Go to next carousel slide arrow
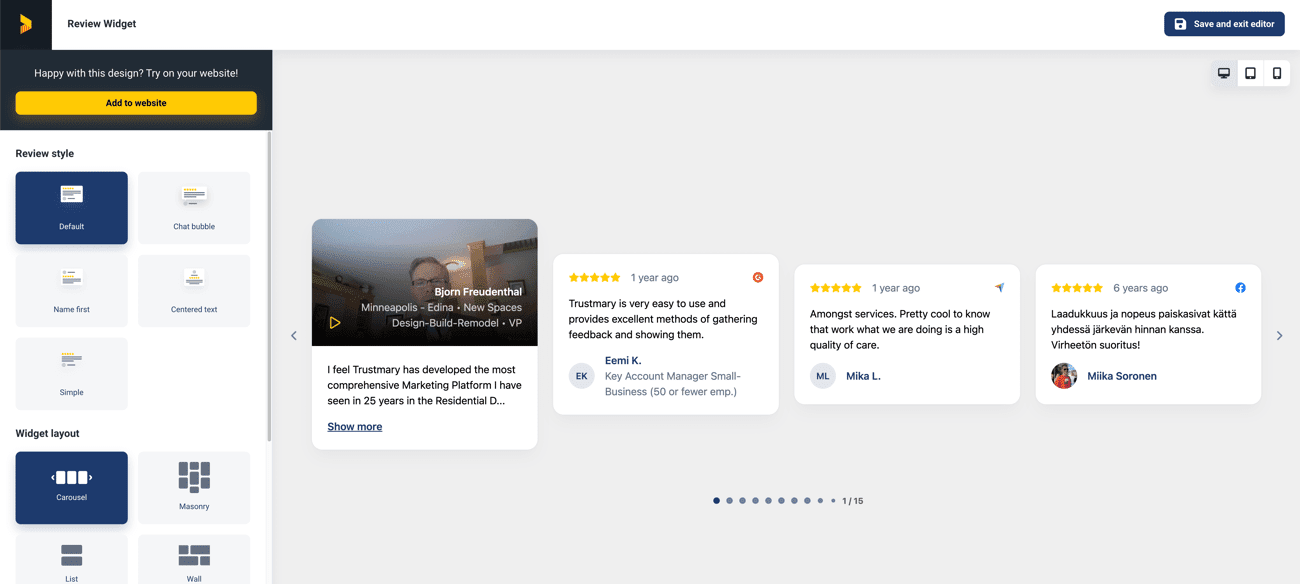 click(1279, 336)
